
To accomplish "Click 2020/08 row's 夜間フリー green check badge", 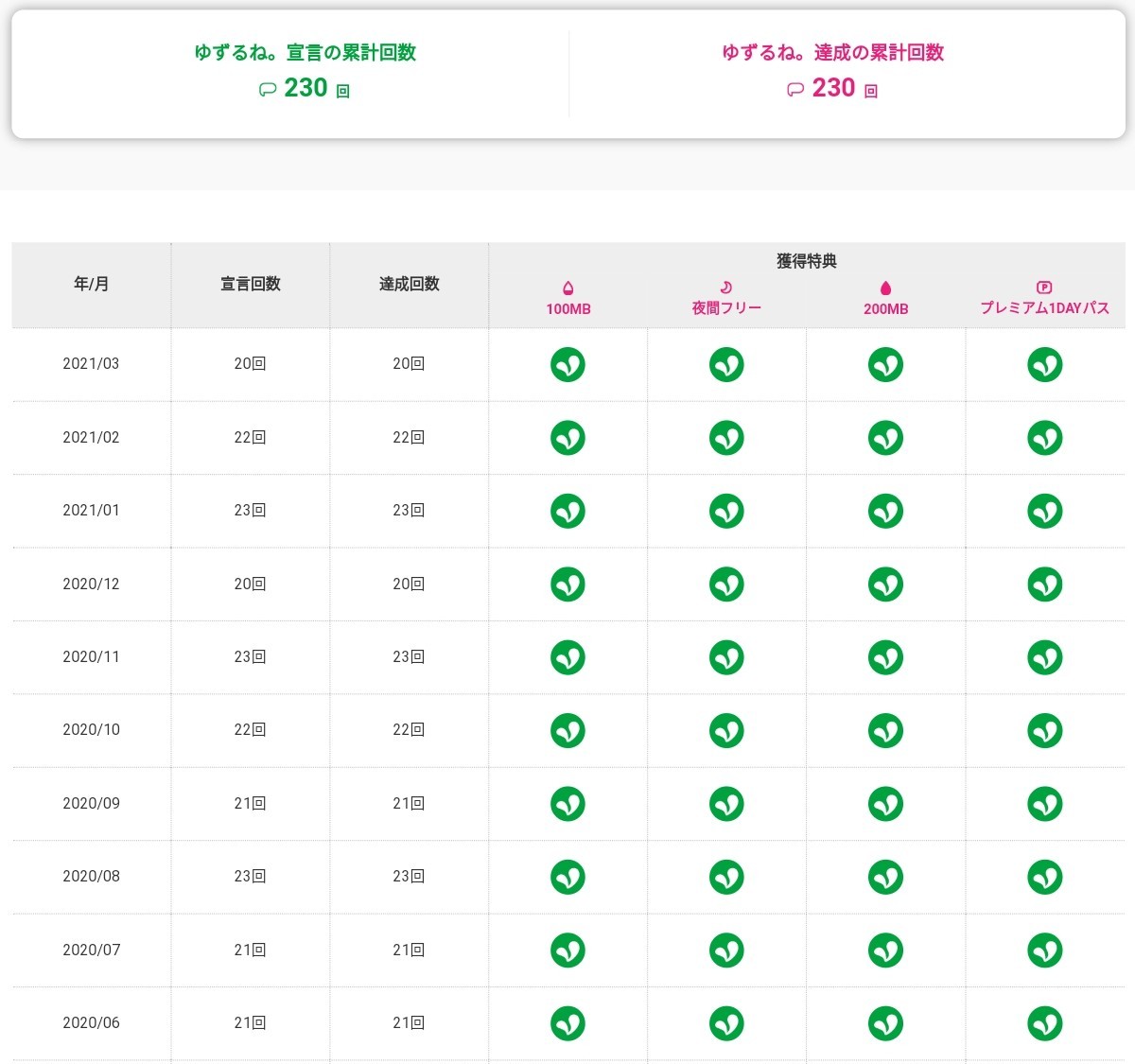I will [x=726, y=877].
